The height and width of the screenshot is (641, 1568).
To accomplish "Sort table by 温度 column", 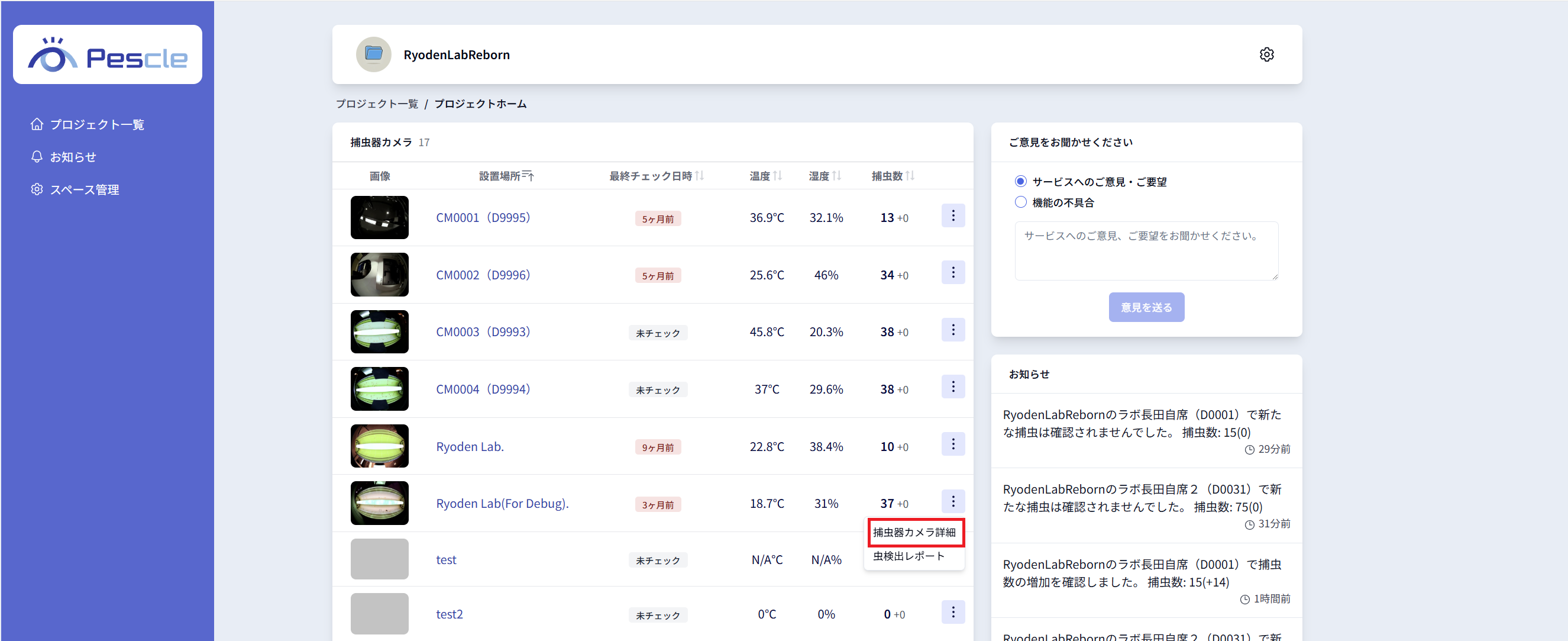I will (777, 176).
